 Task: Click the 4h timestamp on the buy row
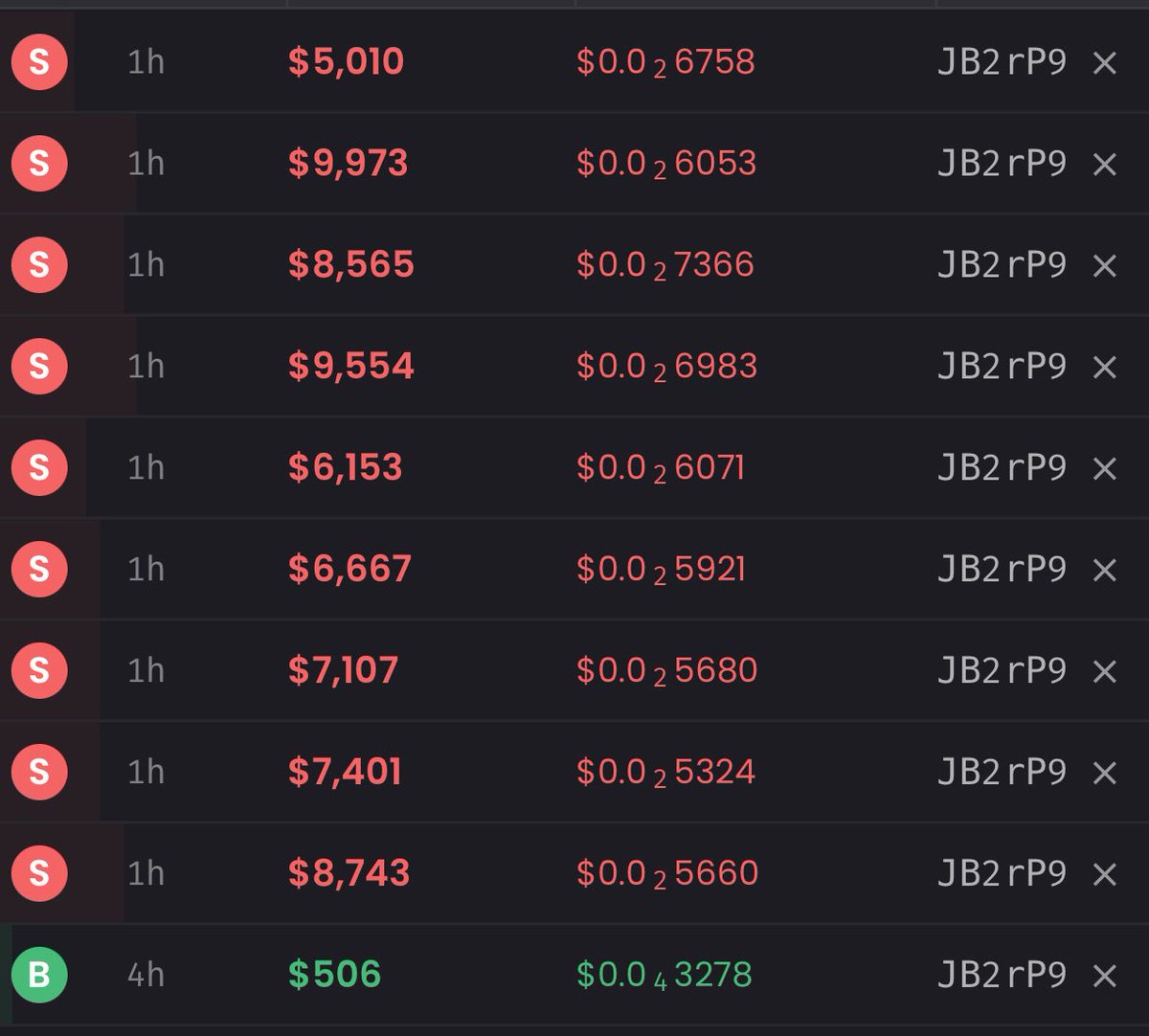[146, 975]
